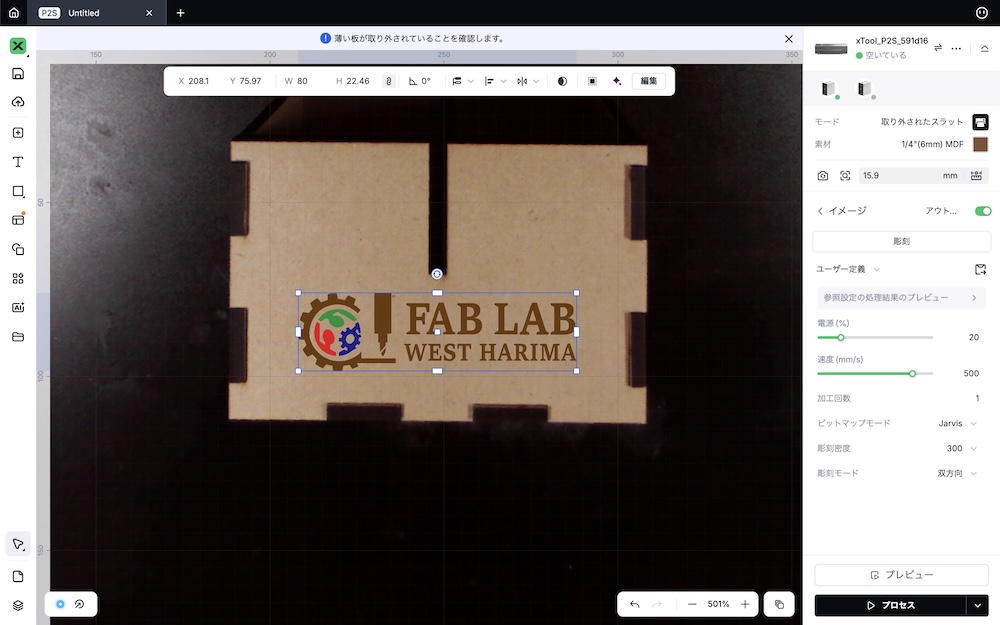
Task: Click the プロセス process button
Action: tap(890, 605)
